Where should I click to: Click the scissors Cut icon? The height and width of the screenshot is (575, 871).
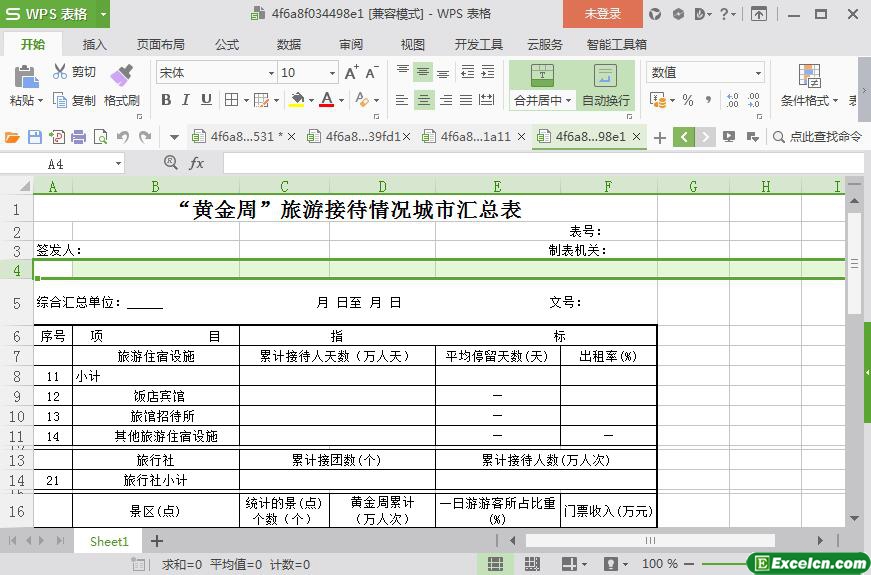[60, 72]
